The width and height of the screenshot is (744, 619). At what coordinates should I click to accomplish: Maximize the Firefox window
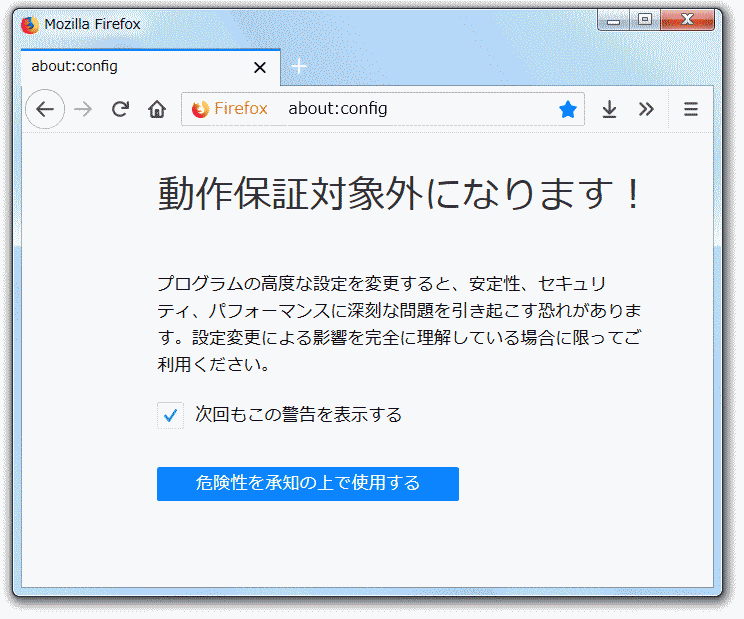[x=645, y=20]
